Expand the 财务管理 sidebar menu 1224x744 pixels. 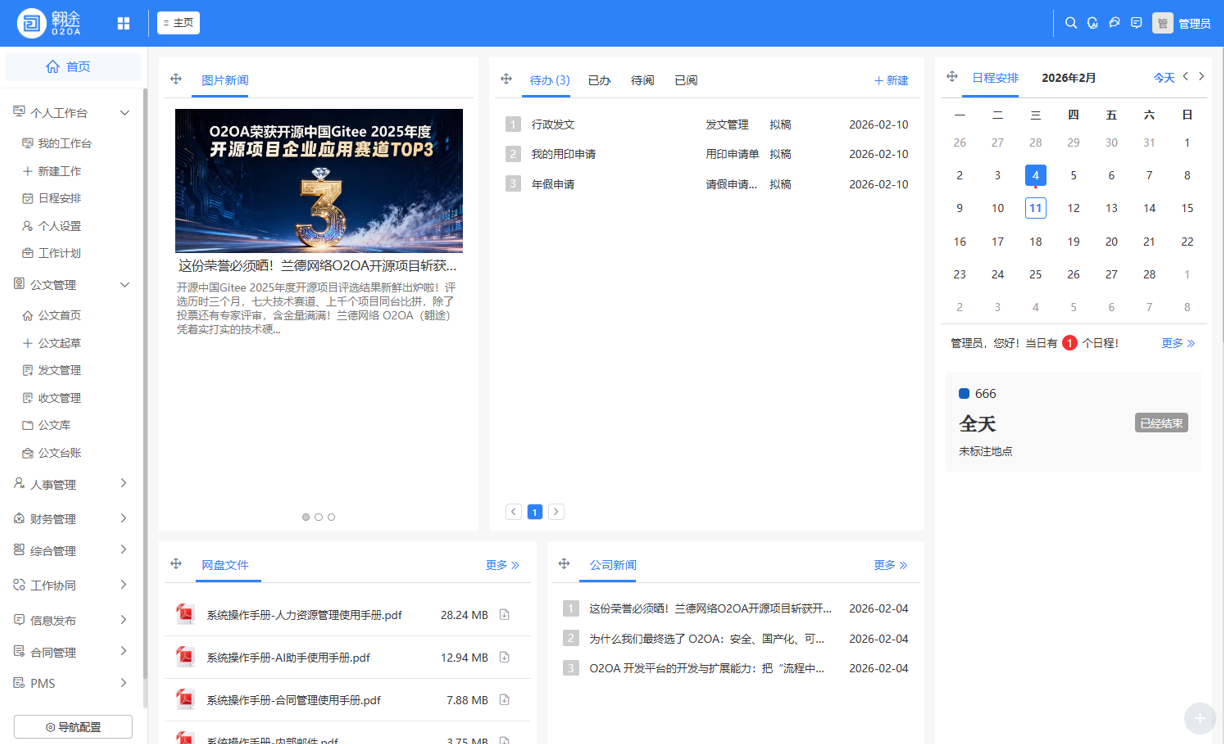coord(123,518)
